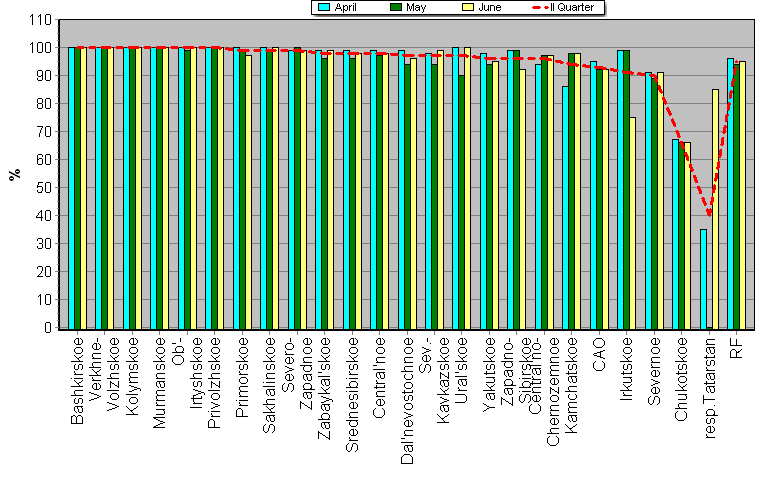Screen dimensions: 777x479
Task: Click the Murmanskoe axis label
Action: point(159,383)
